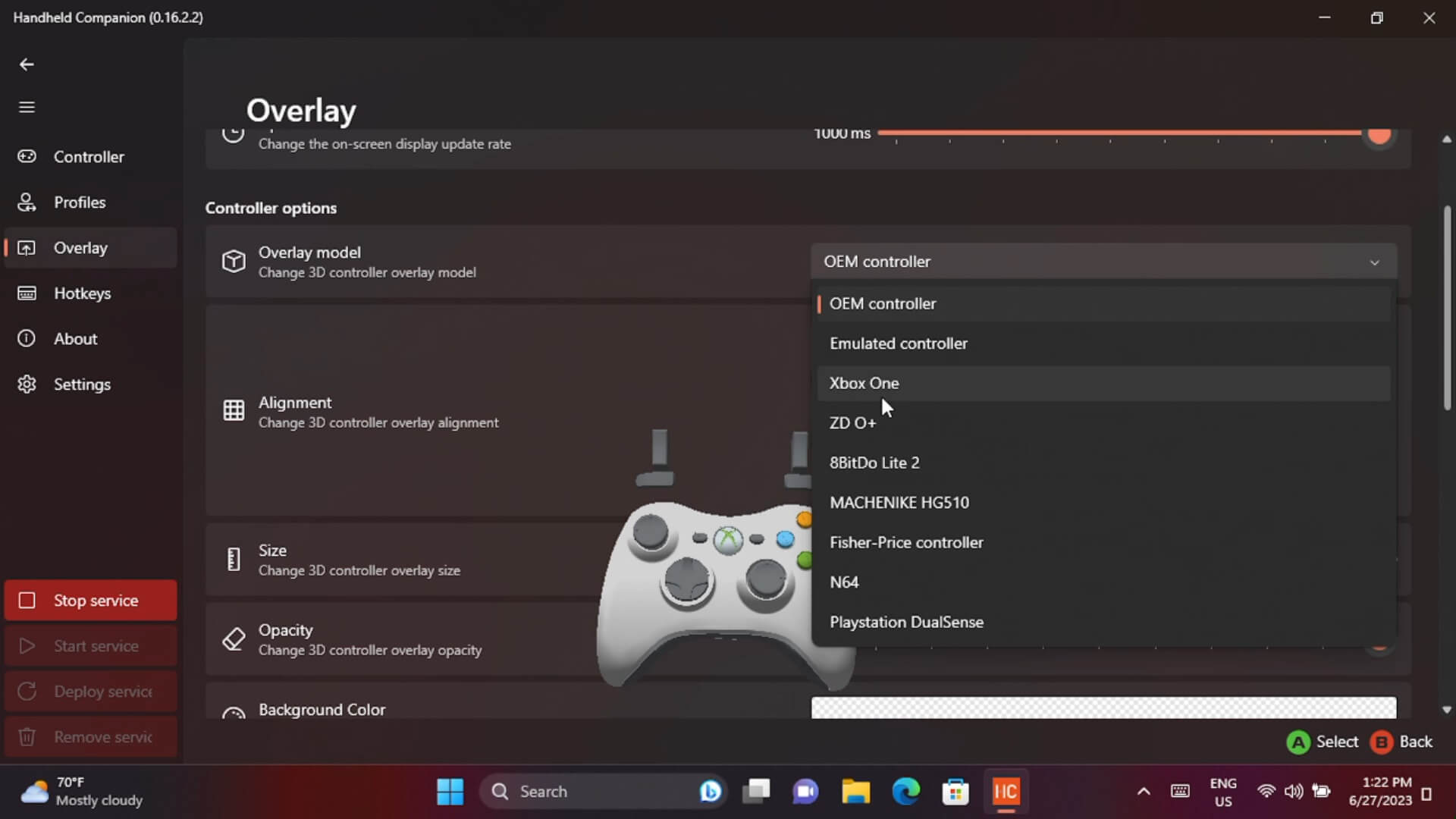
Task: Select Xbox One from the list
Action: tap(864, 383)
